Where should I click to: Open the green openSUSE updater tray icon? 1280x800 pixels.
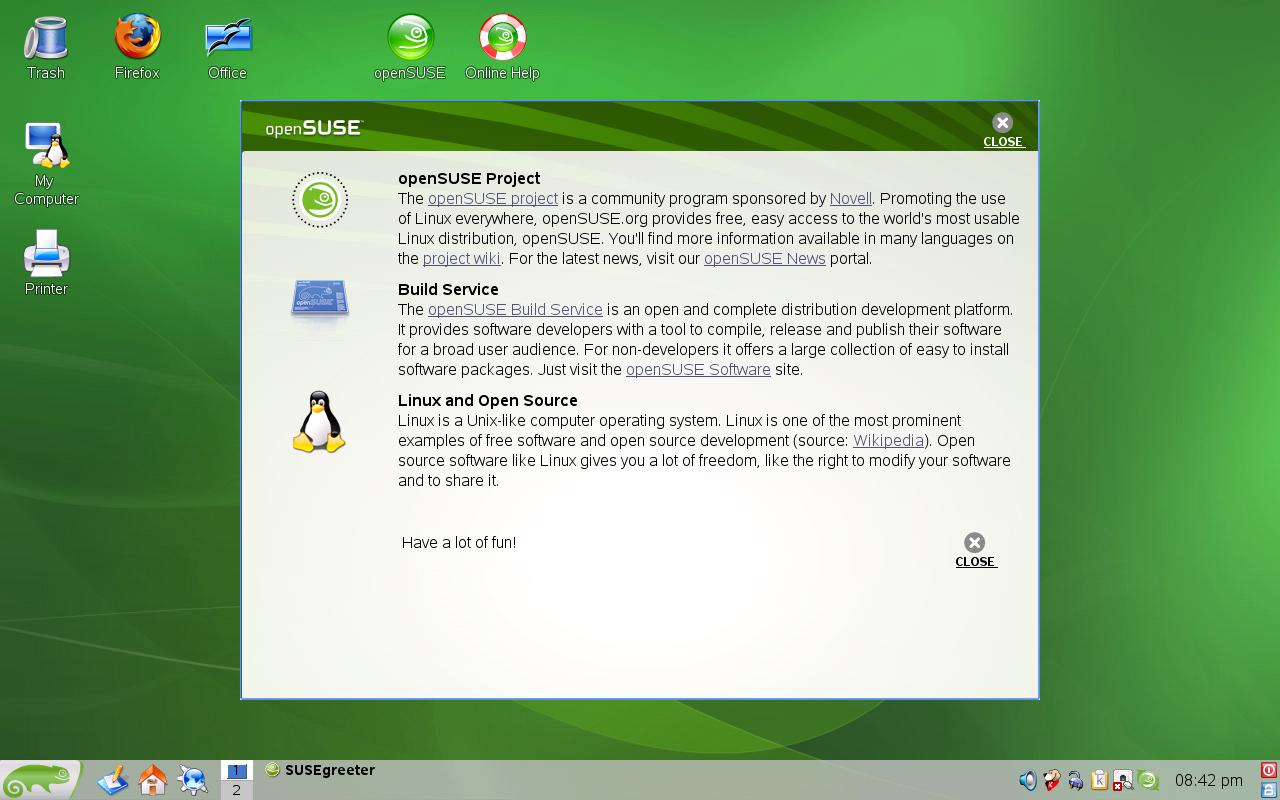1147,780
